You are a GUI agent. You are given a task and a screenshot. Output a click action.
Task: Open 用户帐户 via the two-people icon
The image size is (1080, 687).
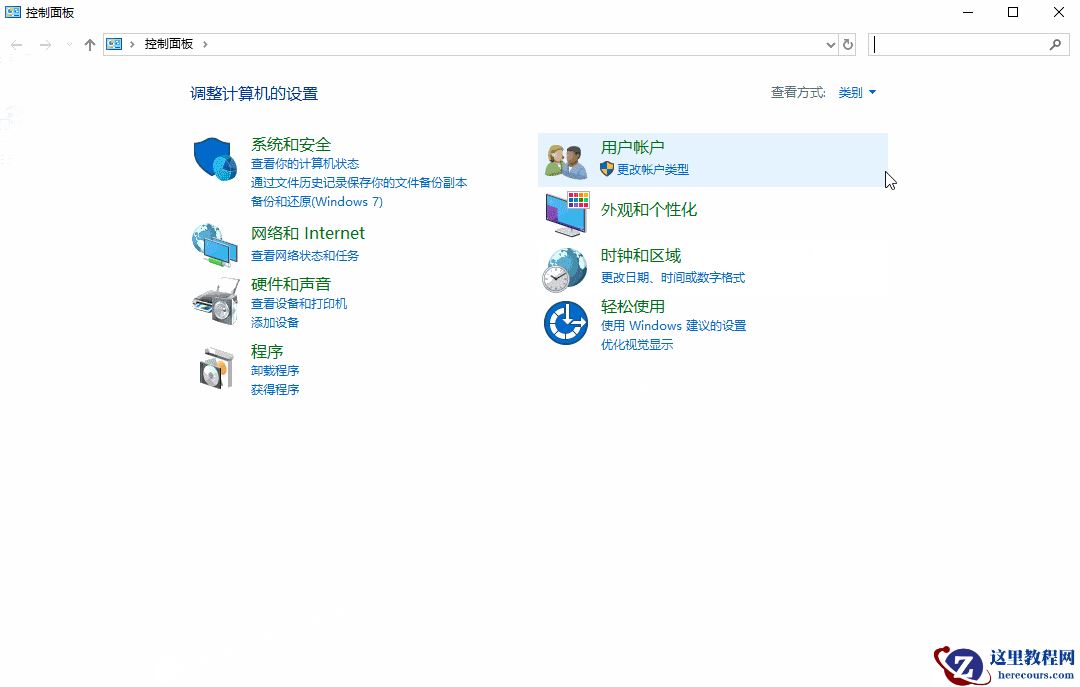click(x=565, y=157)
